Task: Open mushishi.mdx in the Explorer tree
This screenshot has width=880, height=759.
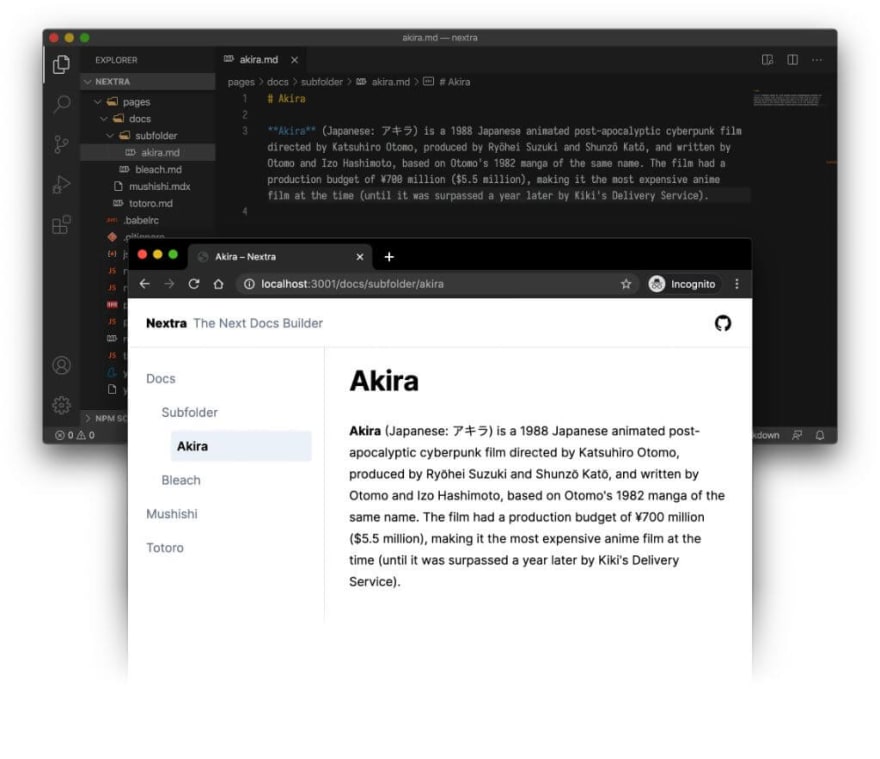Action: click(x=148, y=186)
